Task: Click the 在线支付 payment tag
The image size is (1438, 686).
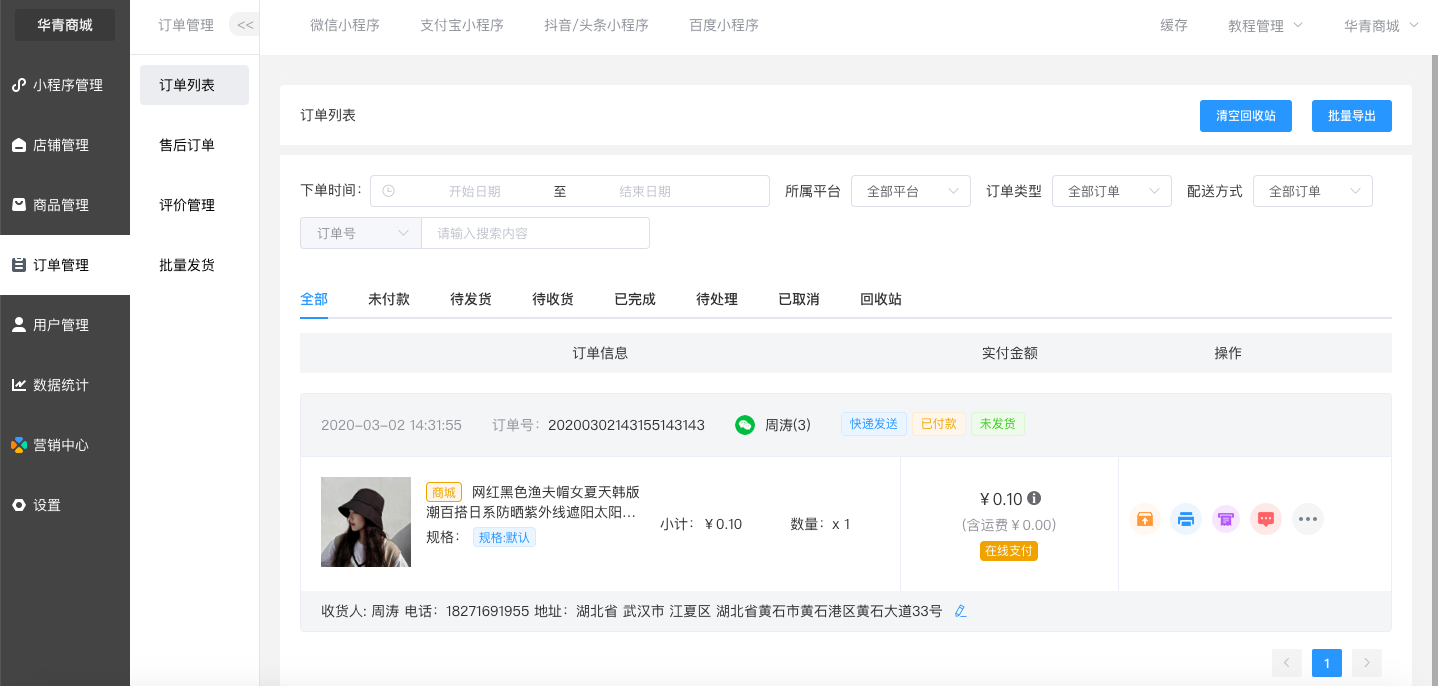Action: 1009,551
